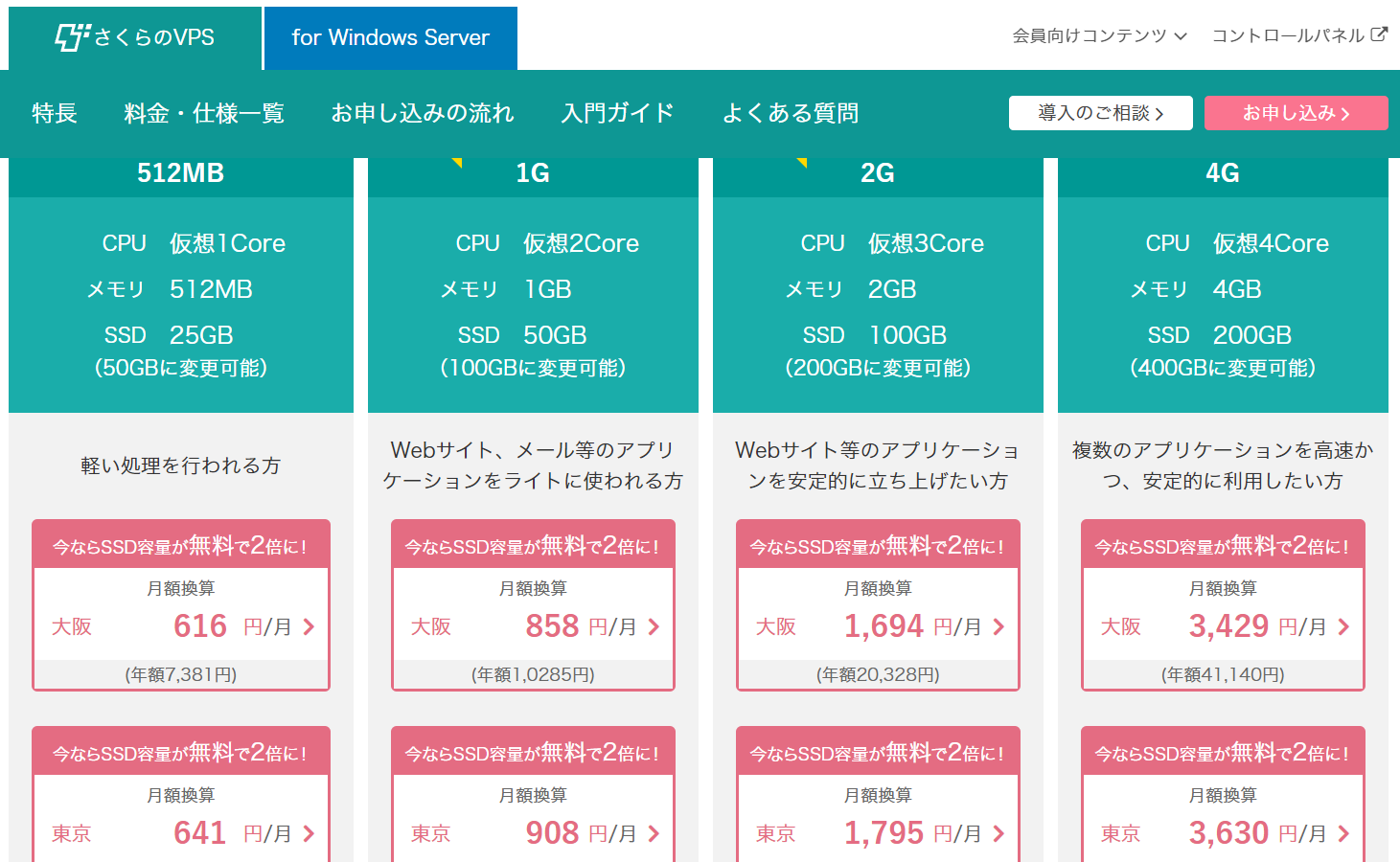Open よくある質問 in the navigation bar
The width and height of the screenshot is (1400, 862).
point(790,113)
